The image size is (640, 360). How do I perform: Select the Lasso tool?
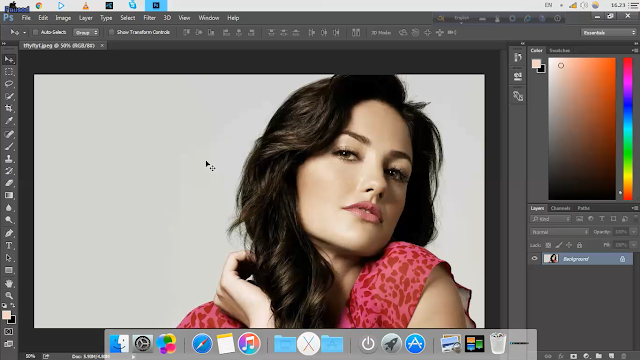[x=9, y=84]
